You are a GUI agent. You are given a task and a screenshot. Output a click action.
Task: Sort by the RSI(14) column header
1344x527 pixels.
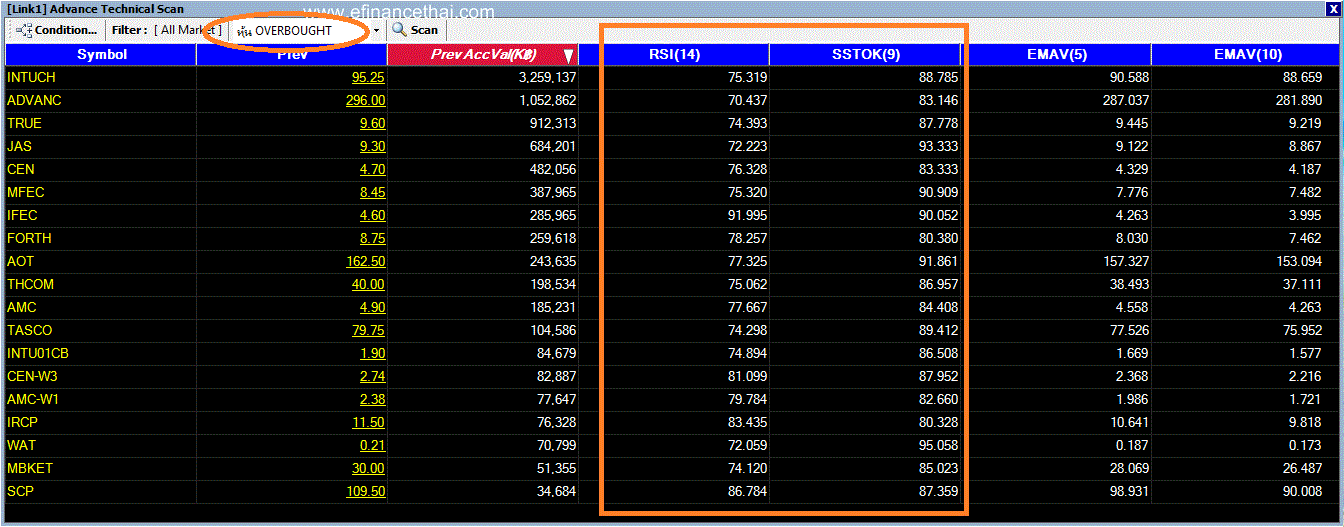point(674,54)
